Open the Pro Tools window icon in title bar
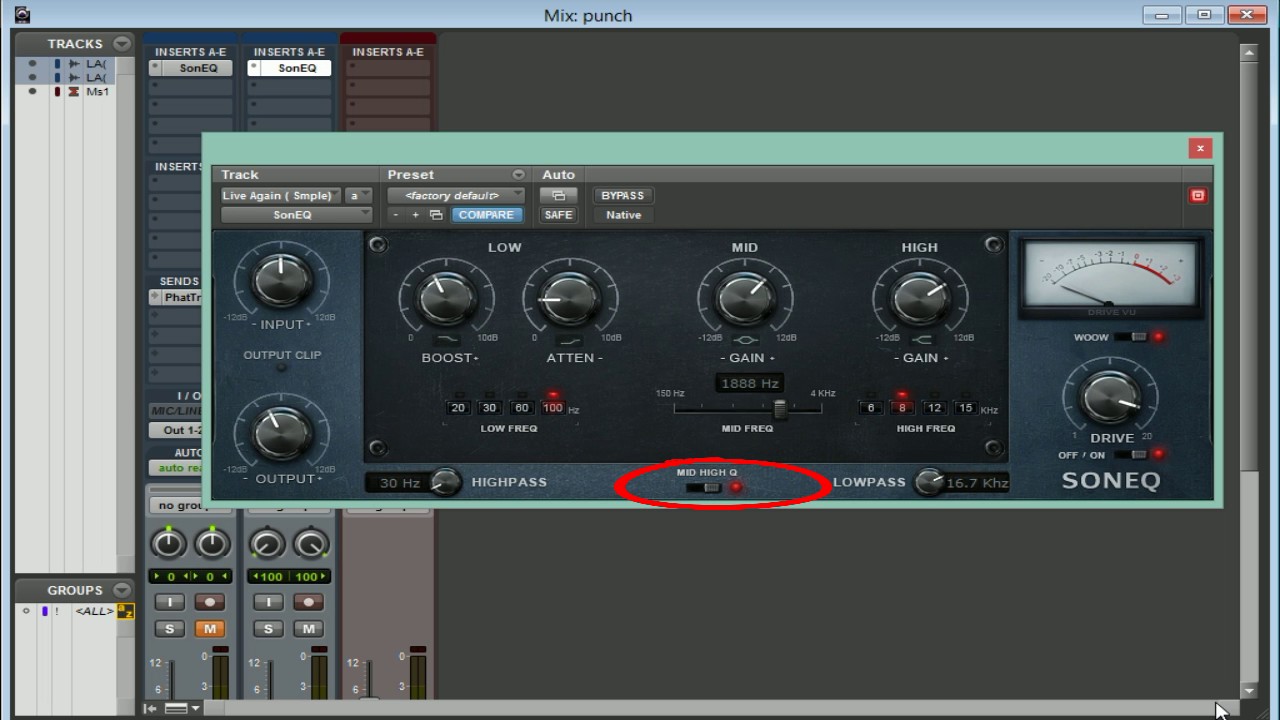The image size is (1280, 720). coord(22,15)
